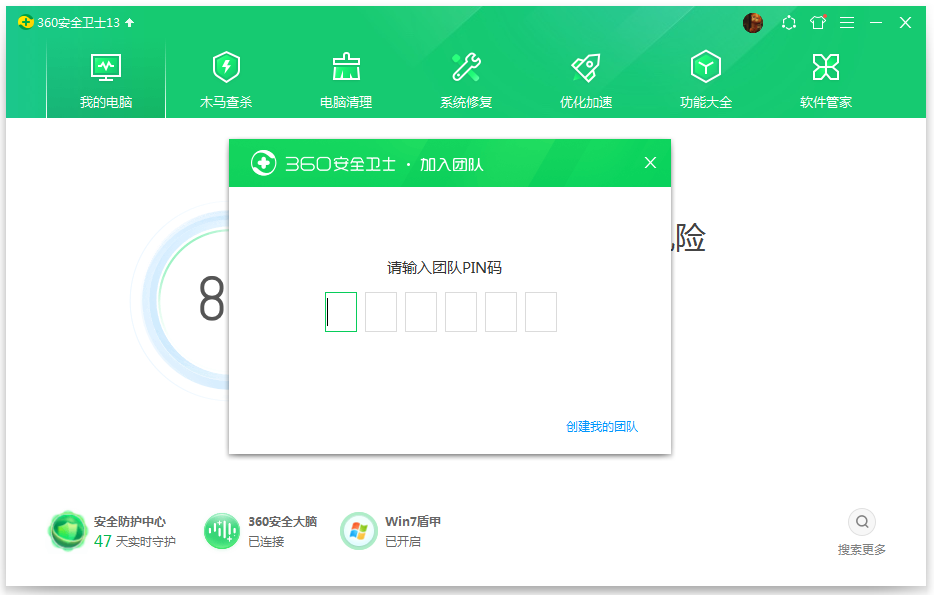
Task: Click the third PIN digit box
Action: [x=421, y=311]
